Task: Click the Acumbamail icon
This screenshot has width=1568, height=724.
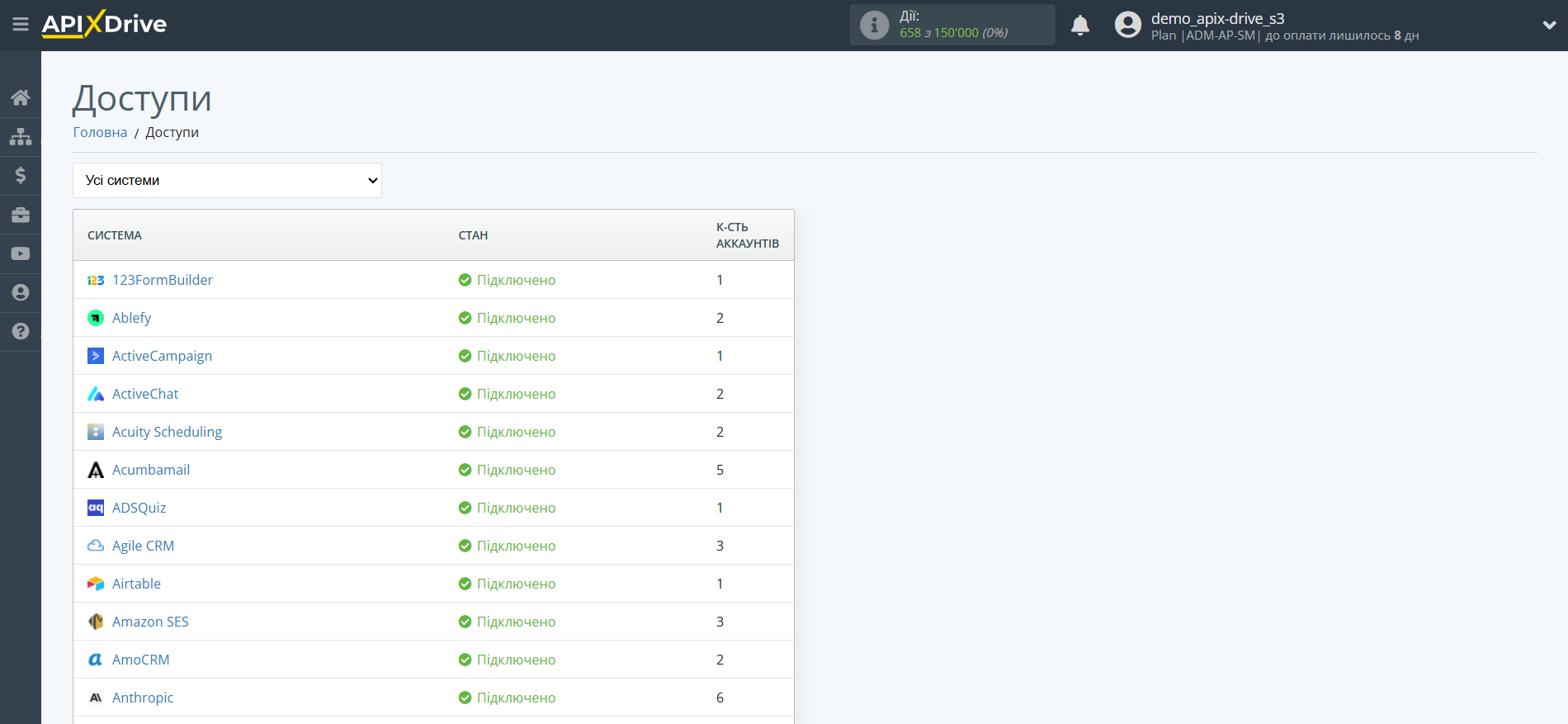Action: coord(96,470)
